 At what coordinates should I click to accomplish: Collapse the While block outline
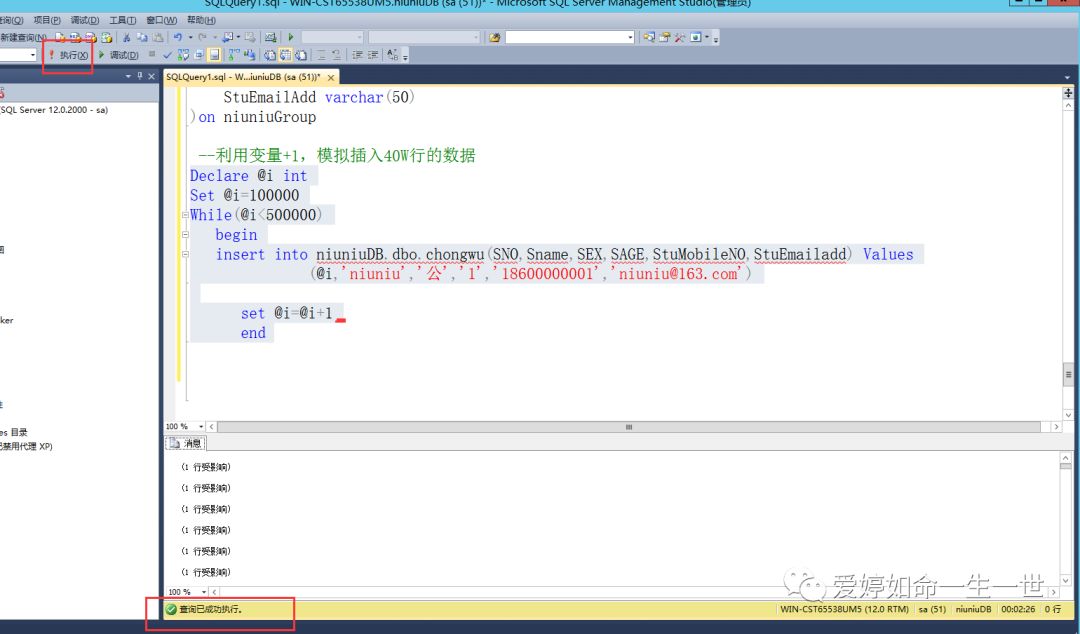point(185,215)
